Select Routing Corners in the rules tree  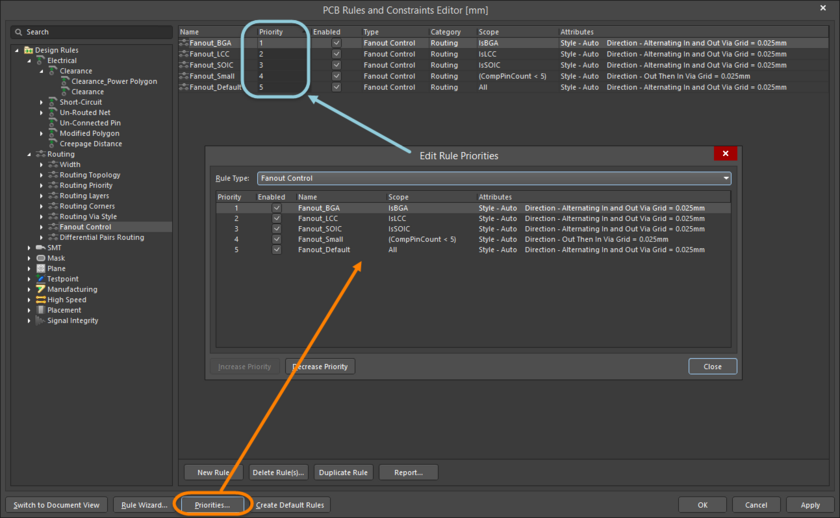coord(87,206)
